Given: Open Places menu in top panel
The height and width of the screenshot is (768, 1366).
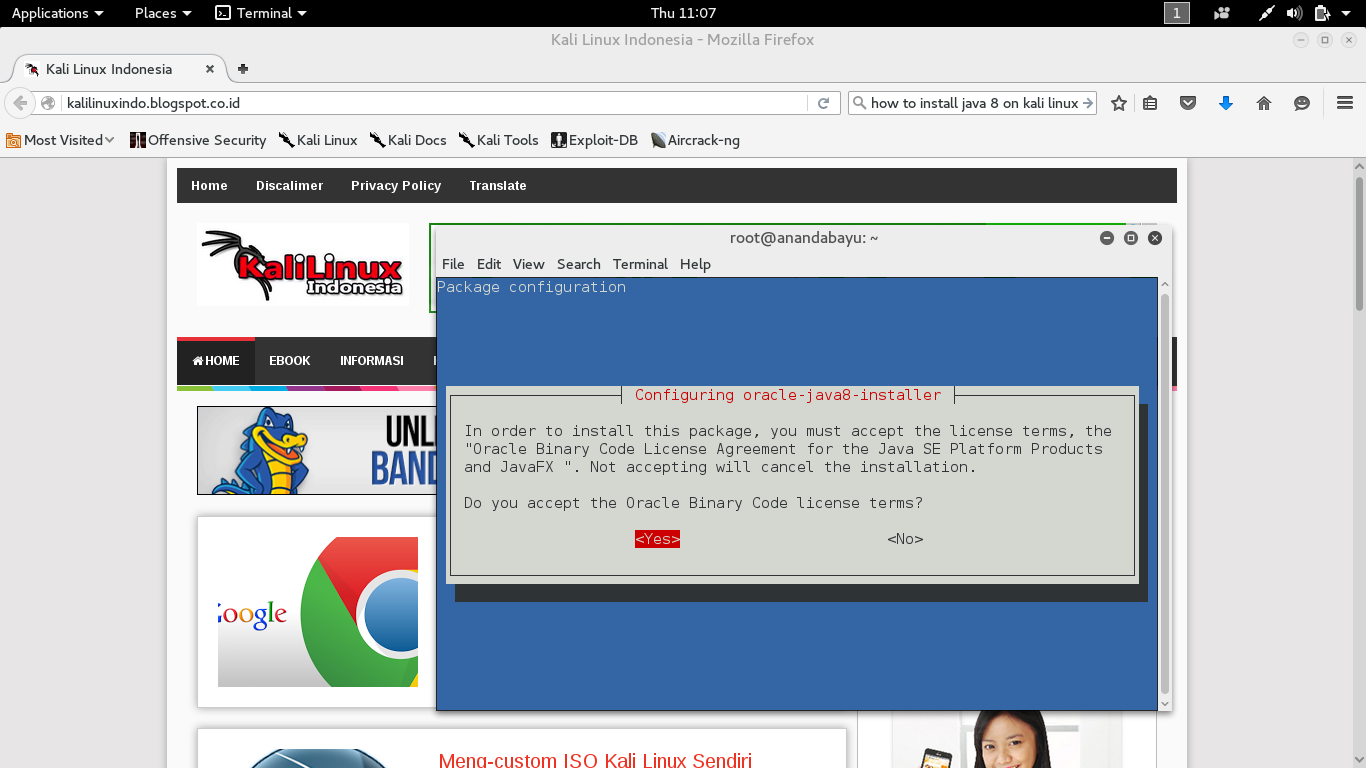Looking at the screenshot, I should [163, 13].
